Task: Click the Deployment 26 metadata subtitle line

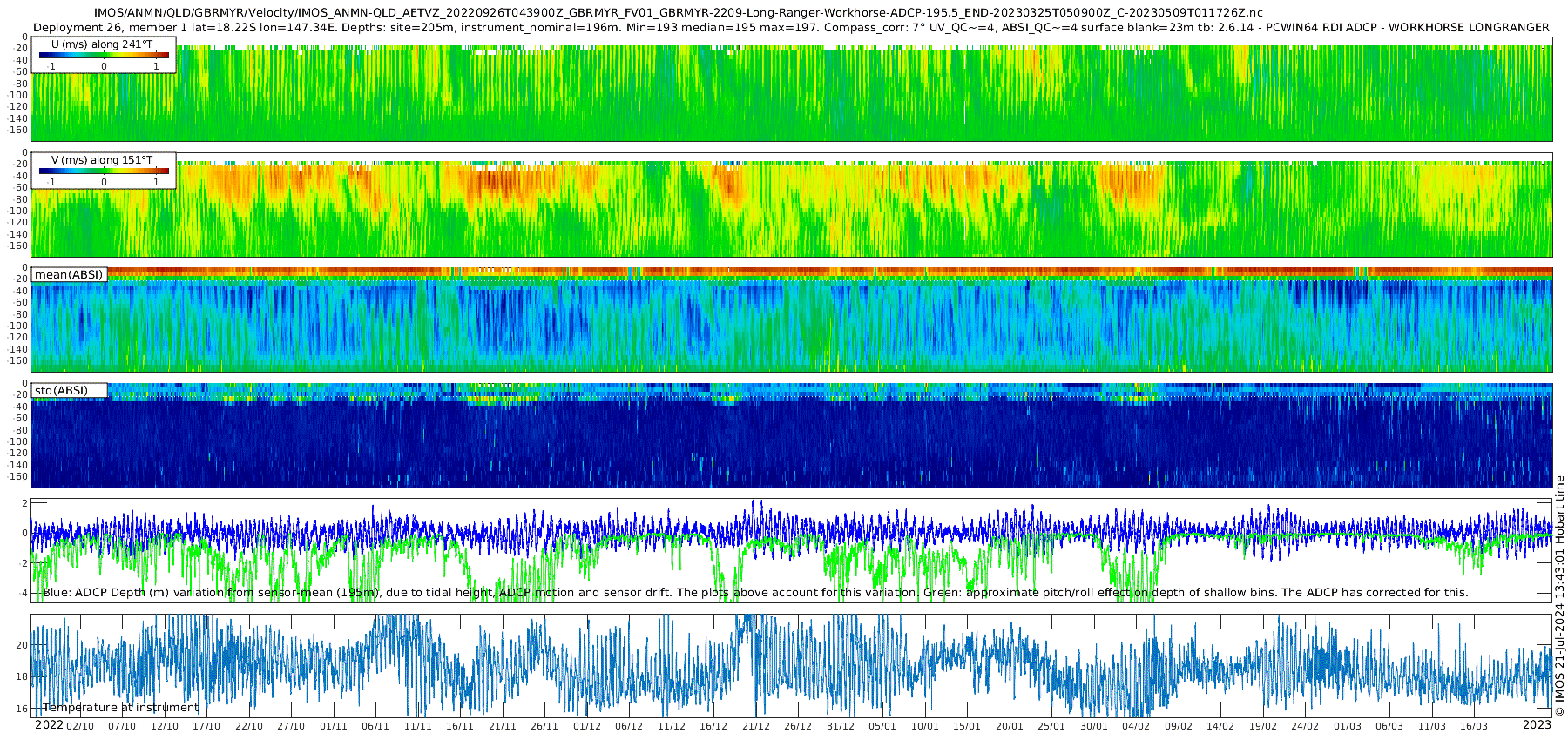Action: coord(791,27)
